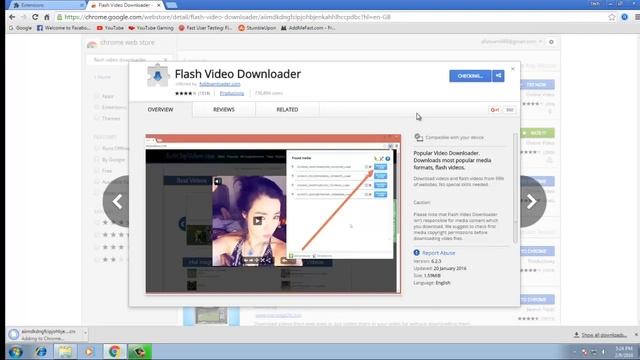Open Internet Explorer from the taskbar
Screen dimensions: 640x360
(41, 351)
